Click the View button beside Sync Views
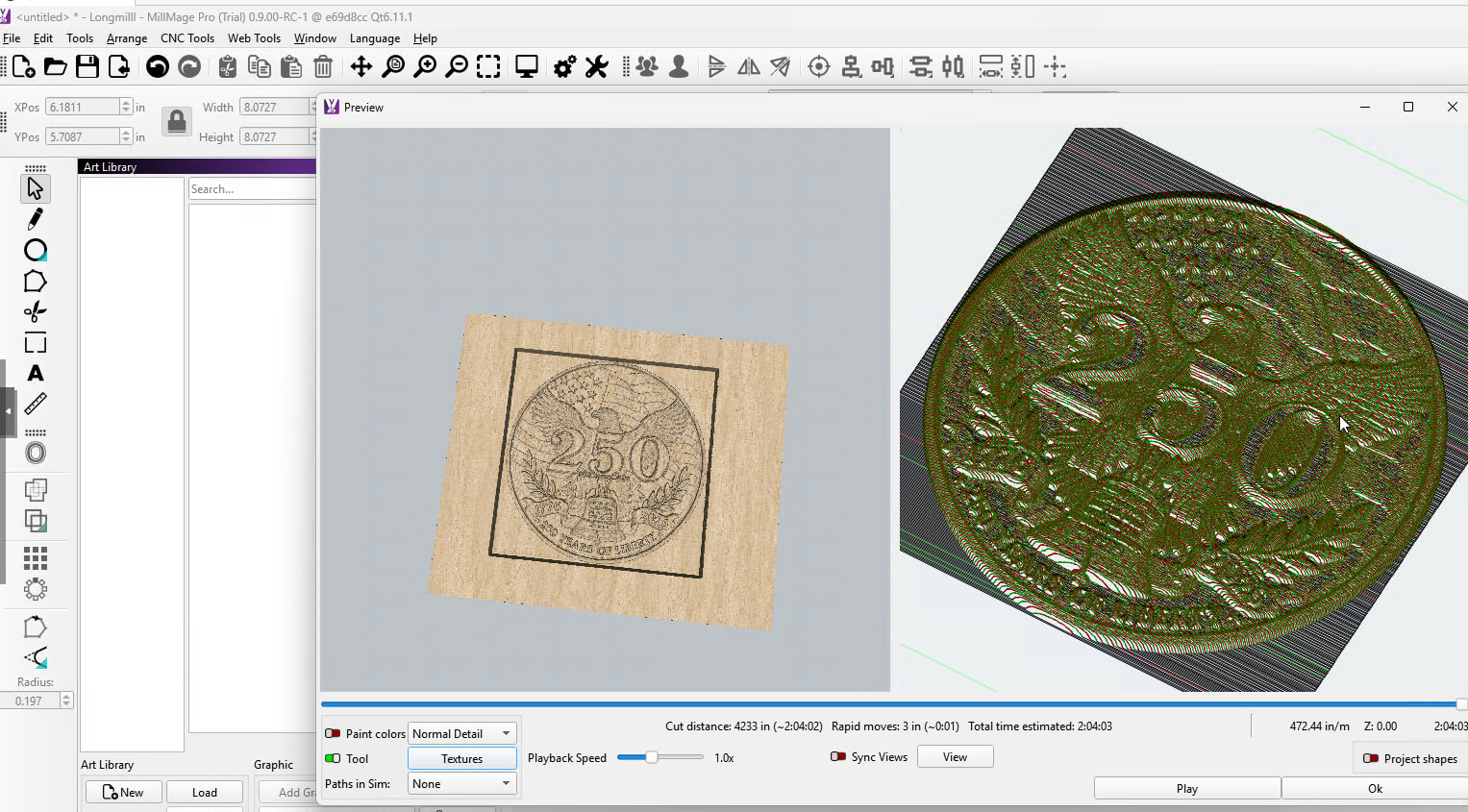The image size is (1468, 812). click(955, 757)
